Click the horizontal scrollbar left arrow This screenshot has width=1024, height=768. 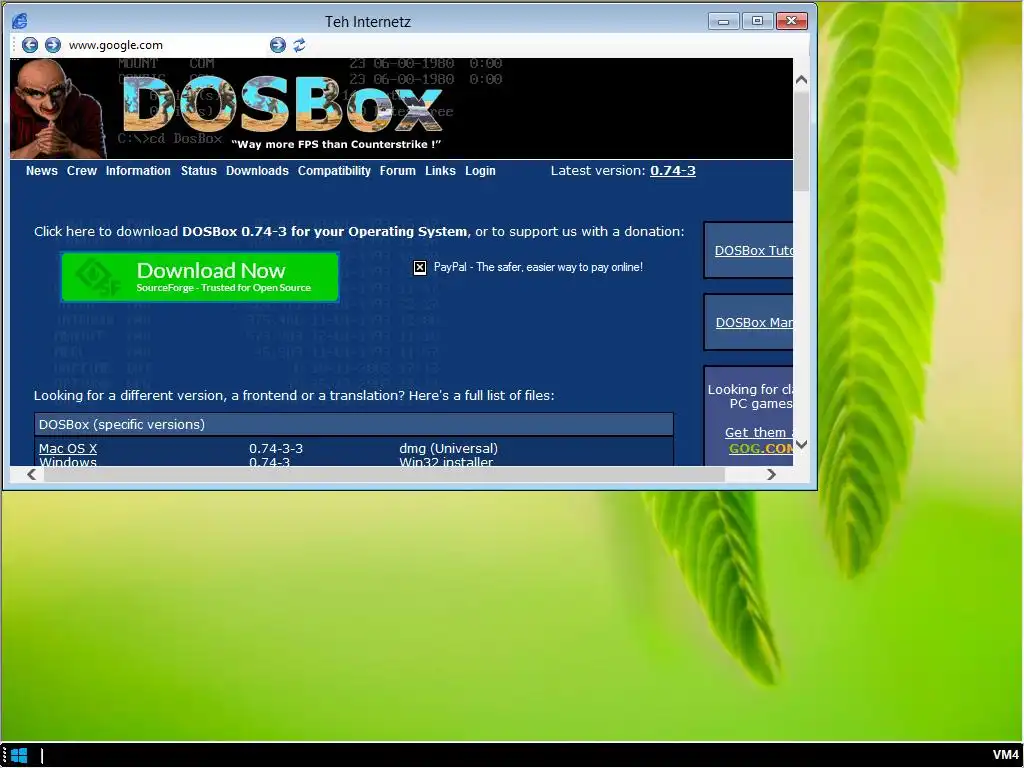click(x=31, y=474)
